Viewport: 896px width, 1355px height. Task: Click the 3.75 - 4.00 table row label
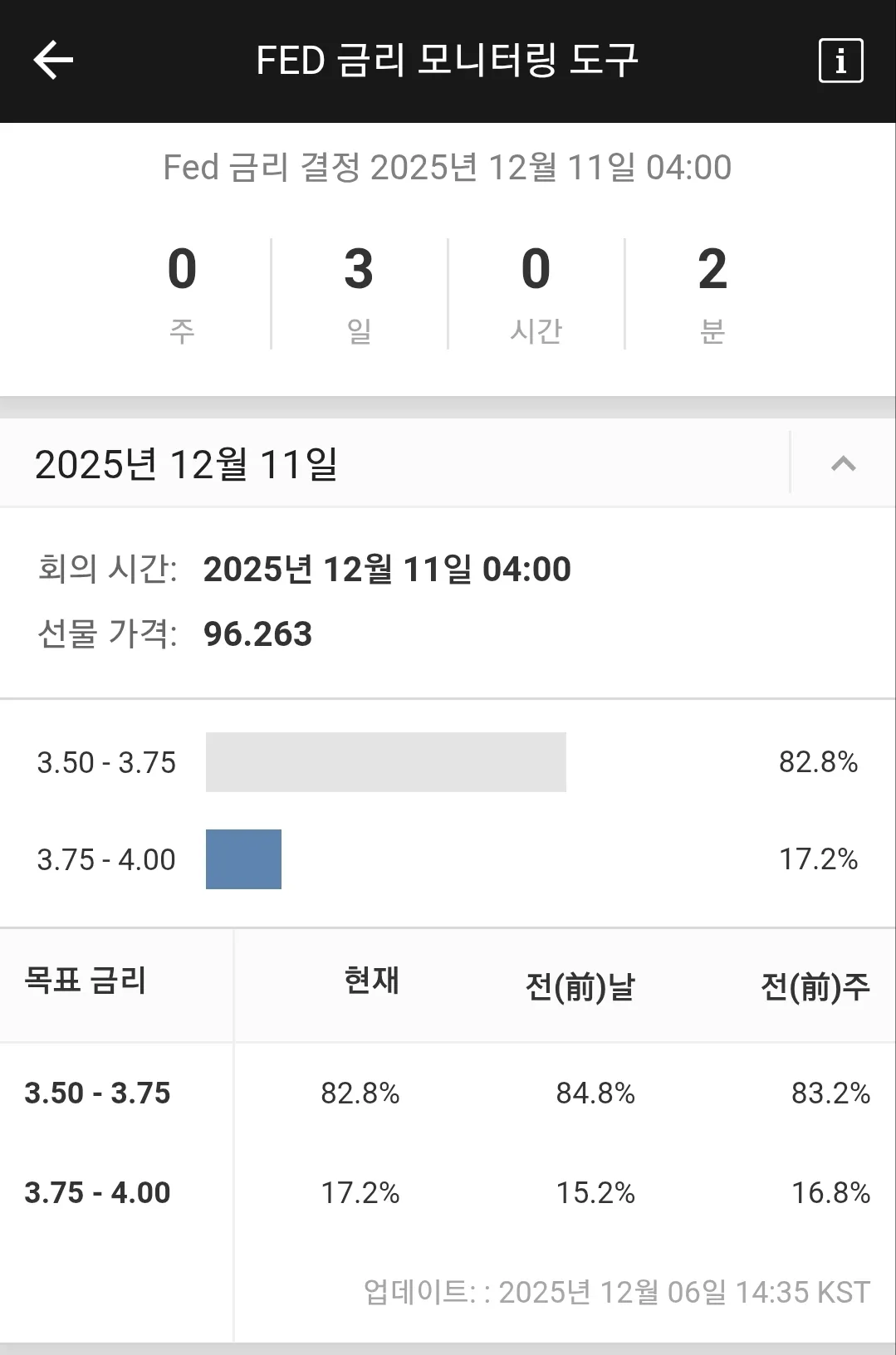[x=97, y=1193]
